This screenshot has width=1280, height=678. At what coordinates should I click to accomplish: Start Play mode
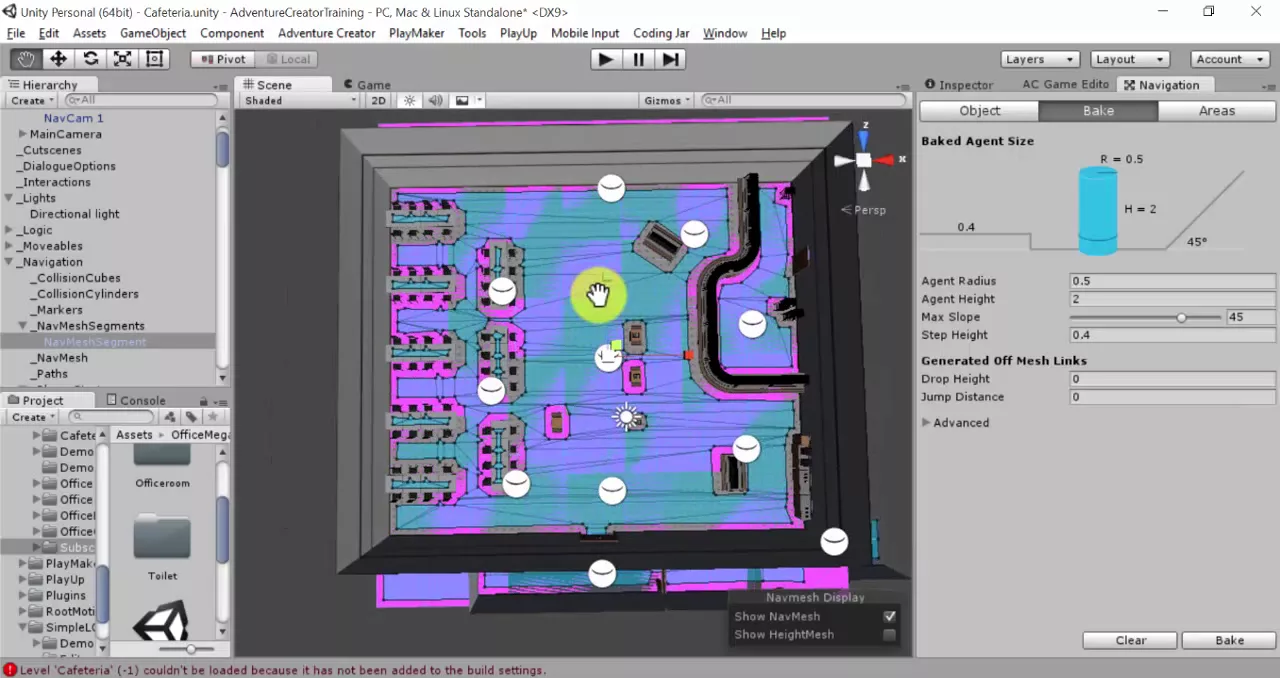point(605,59)
